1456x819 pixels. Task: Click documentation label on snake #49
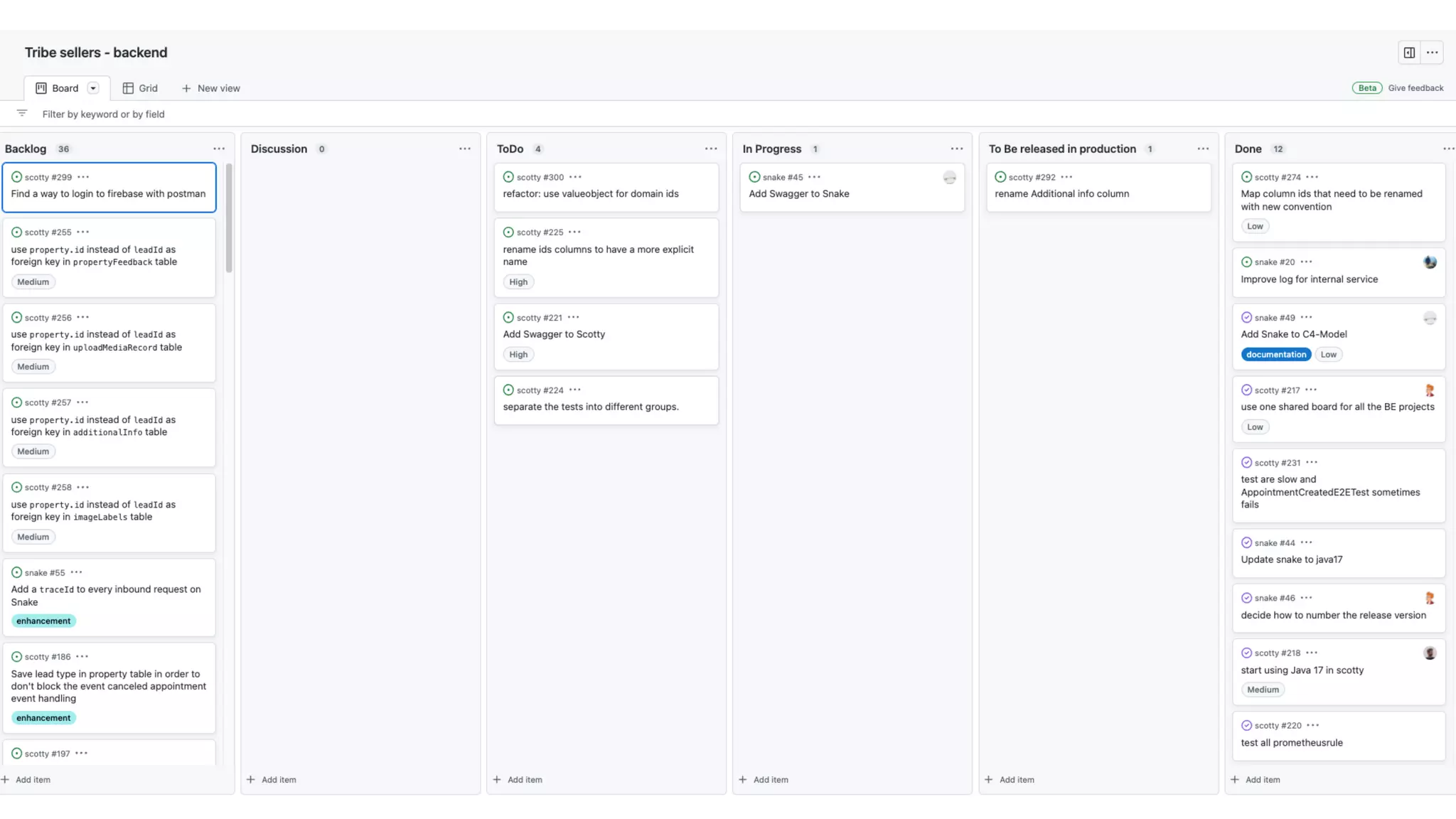[x=1275, y=355]
